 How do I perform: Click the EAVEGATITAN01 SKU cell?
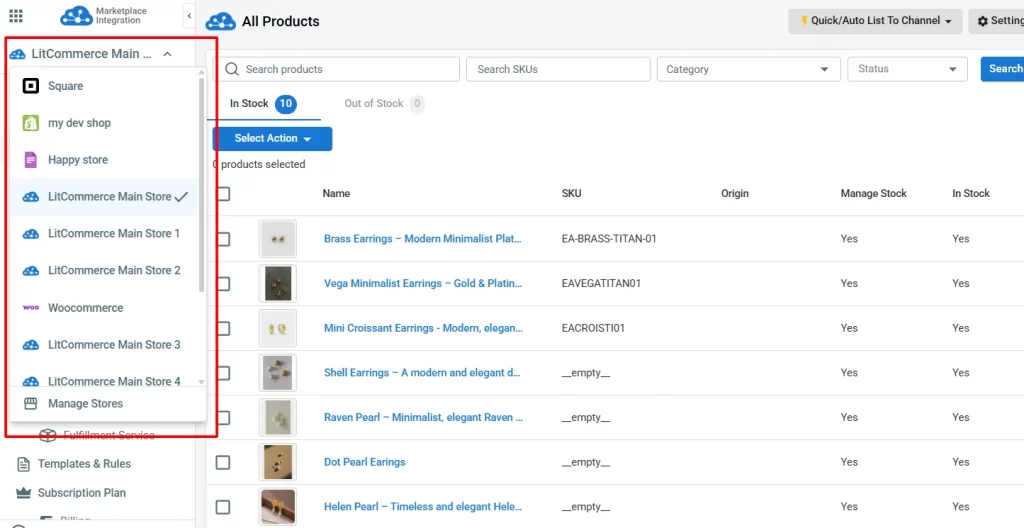click(x=601, y=284)
